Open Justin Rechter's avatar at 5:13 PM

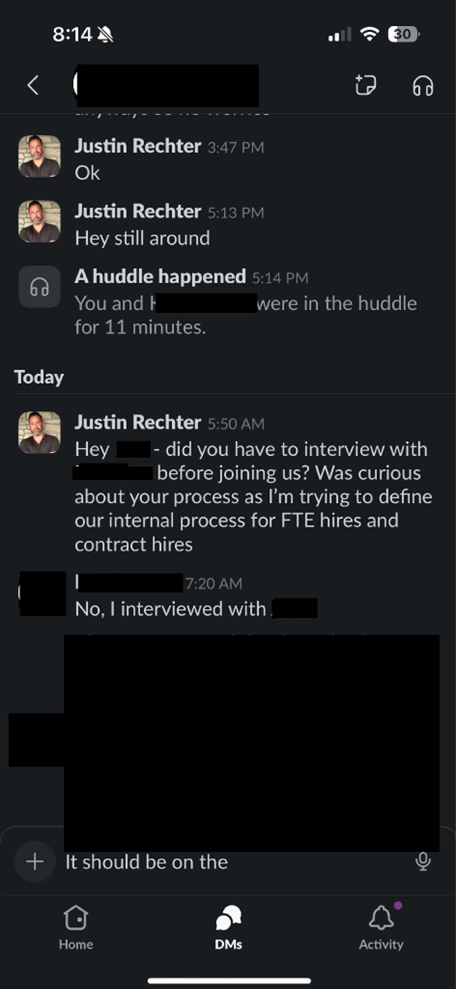[39, 221]
